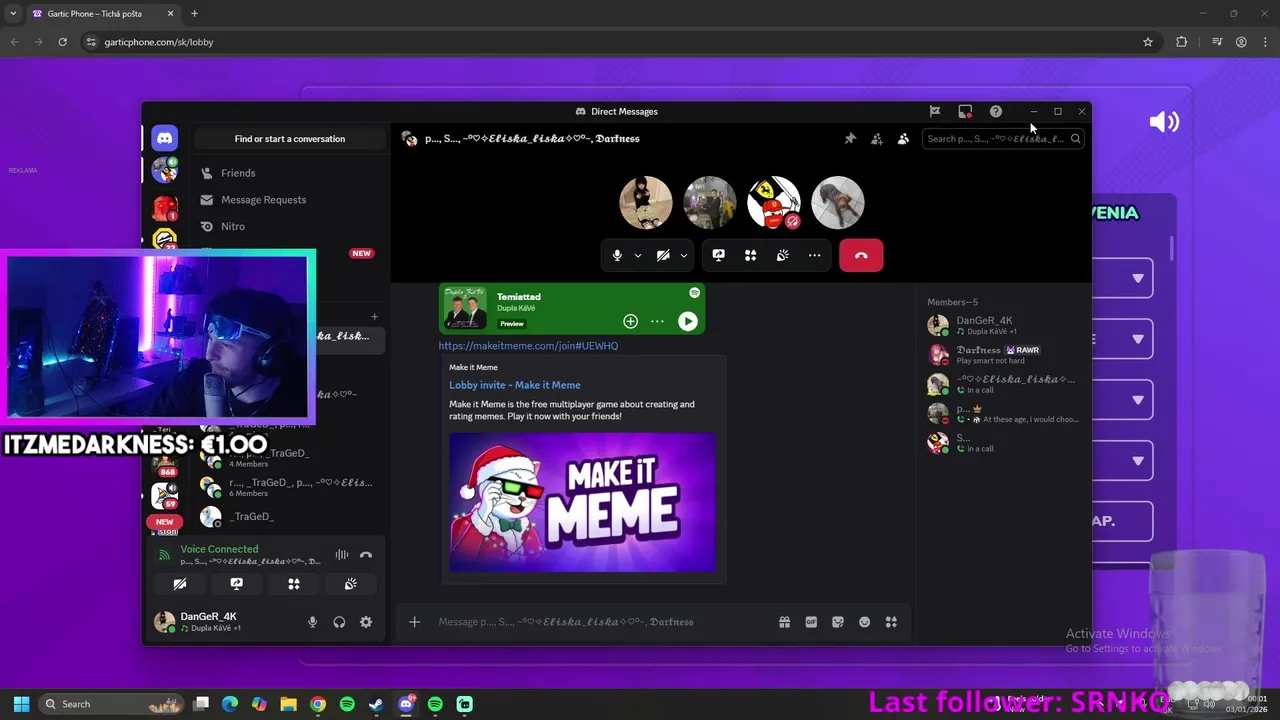
Task: Start an activity from call controls
Action: click(750, 255)
